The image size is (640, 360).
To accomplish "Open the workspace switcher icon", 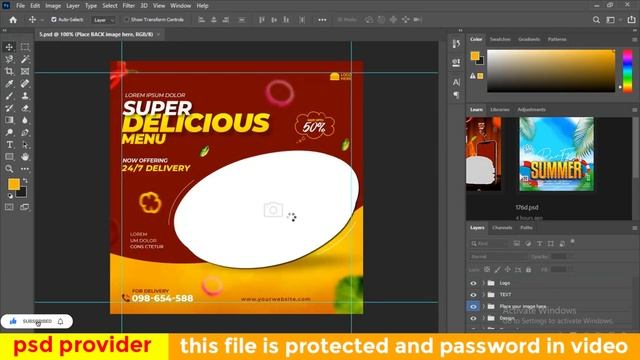I will tap(611, 20).
